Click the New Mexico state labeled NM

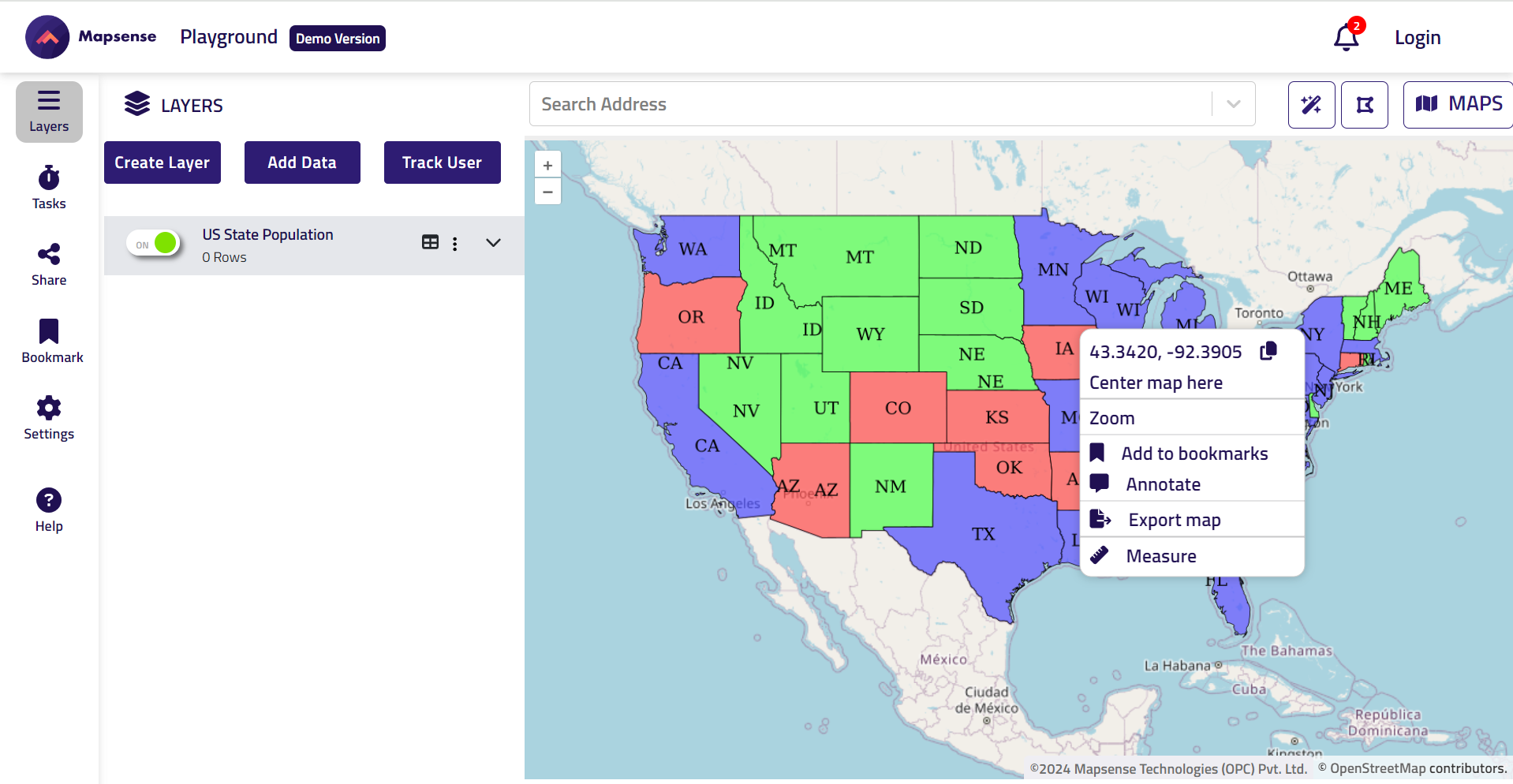tap(891, 487)
